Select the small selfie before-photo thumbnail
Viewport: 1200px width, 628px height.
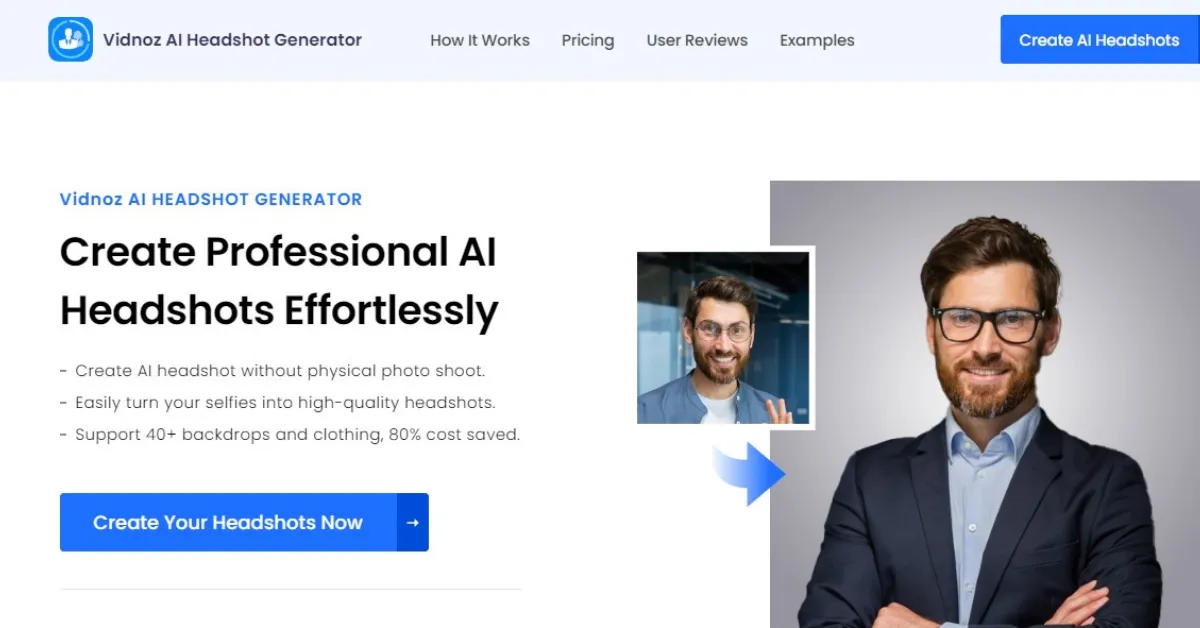point(726,338)
